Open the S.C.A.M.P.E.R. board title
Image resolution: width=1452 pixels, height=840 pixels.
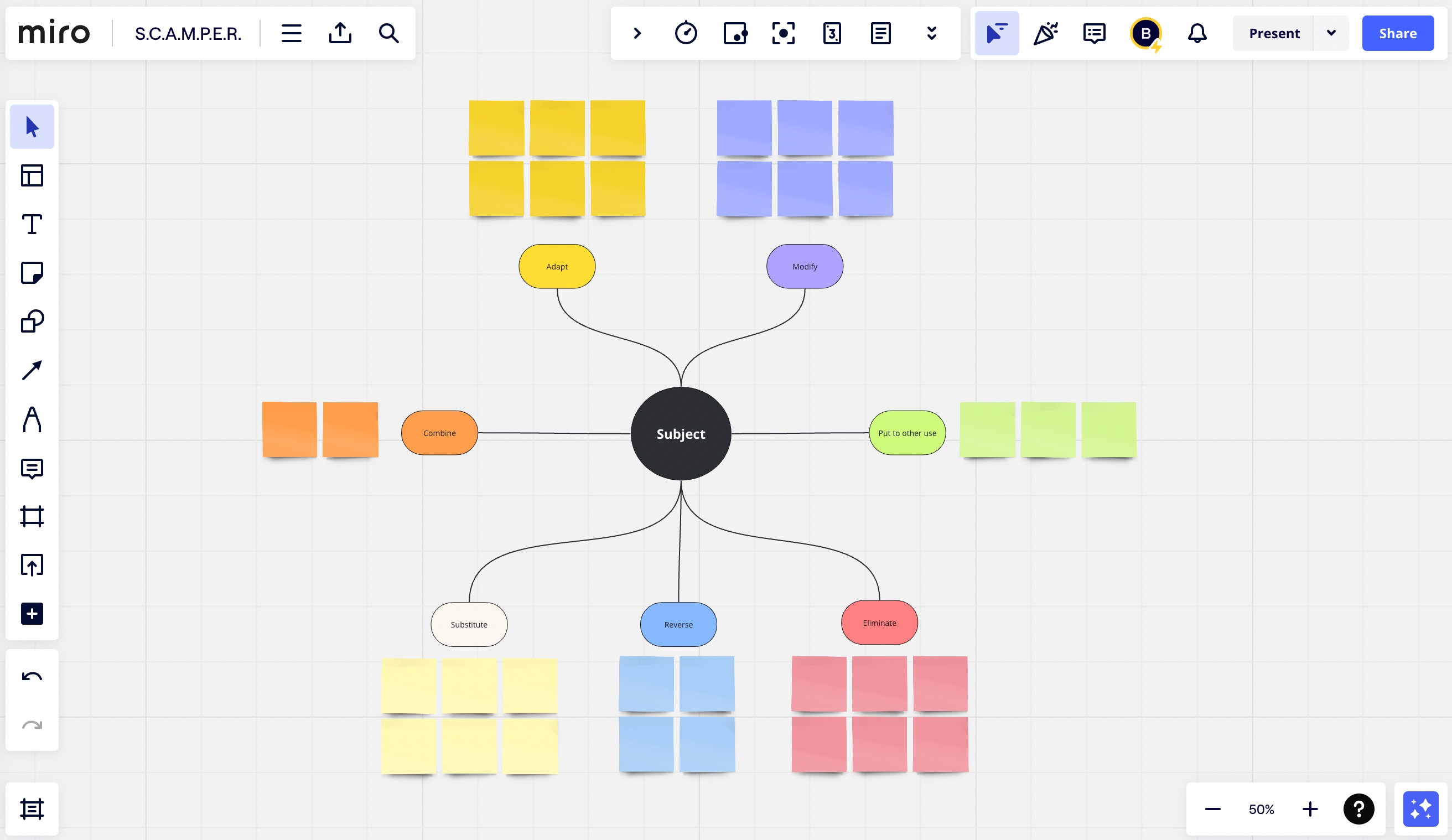(x=188, y=33)
